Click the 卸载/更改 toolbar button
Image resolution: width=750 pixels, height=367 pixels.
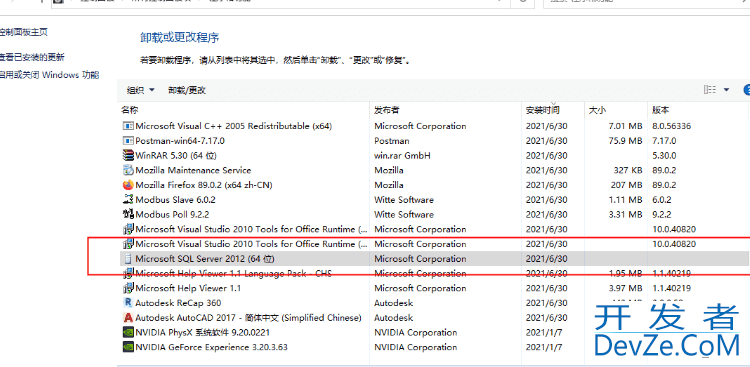coord(187,90)
